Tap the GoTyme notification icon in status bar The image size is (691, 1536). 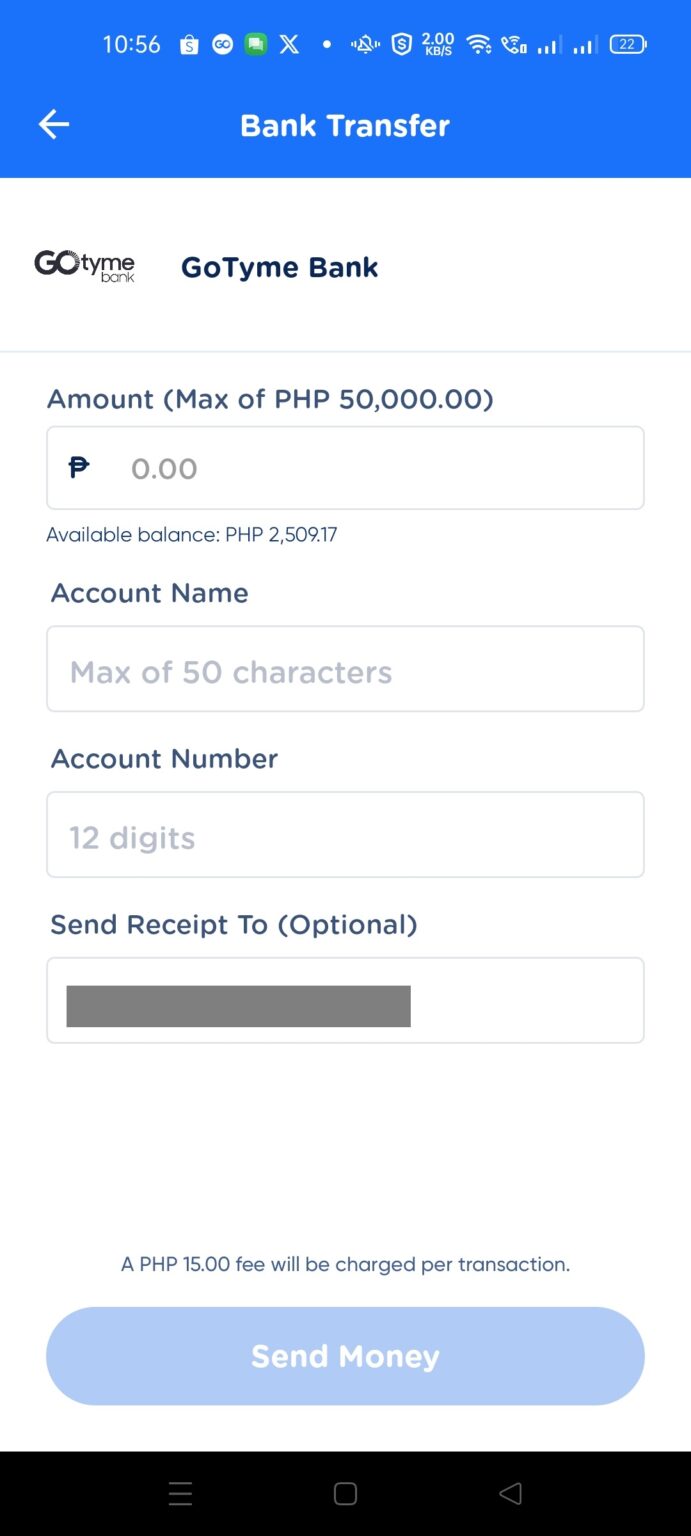222,44
